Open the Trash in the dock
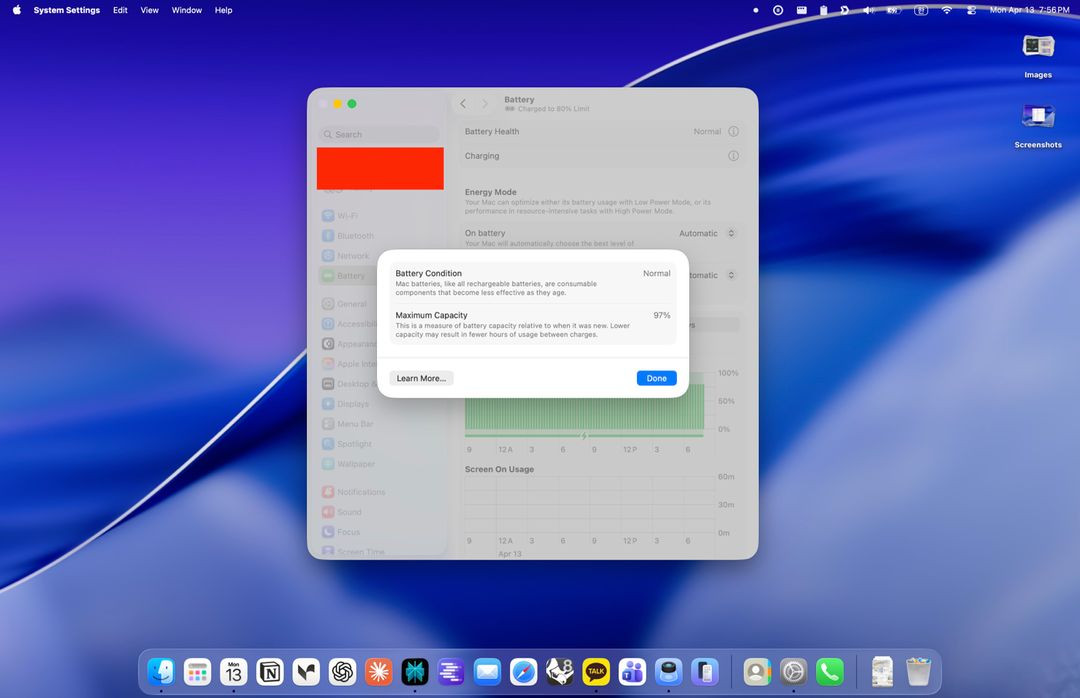The image size is (1080, 698). pyautogui.click(x=918, y=672)
